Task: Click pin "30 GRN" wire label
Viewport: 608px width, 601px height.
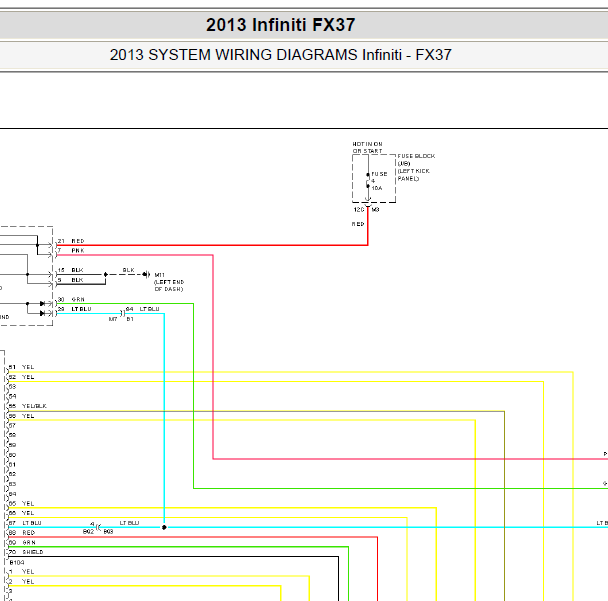Action: point(71,299)
